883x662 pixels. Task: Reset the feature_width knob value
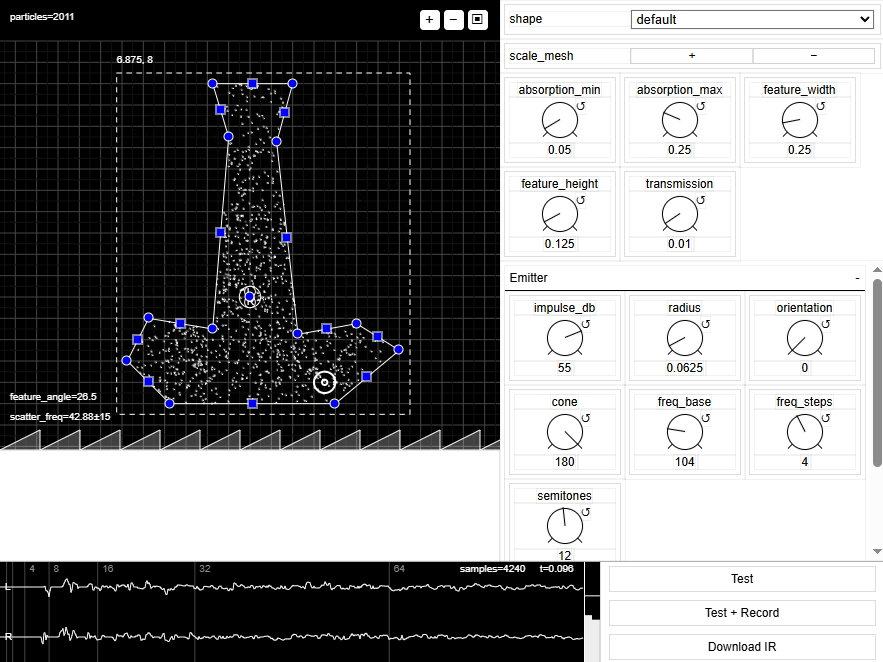tap(821, 105)
